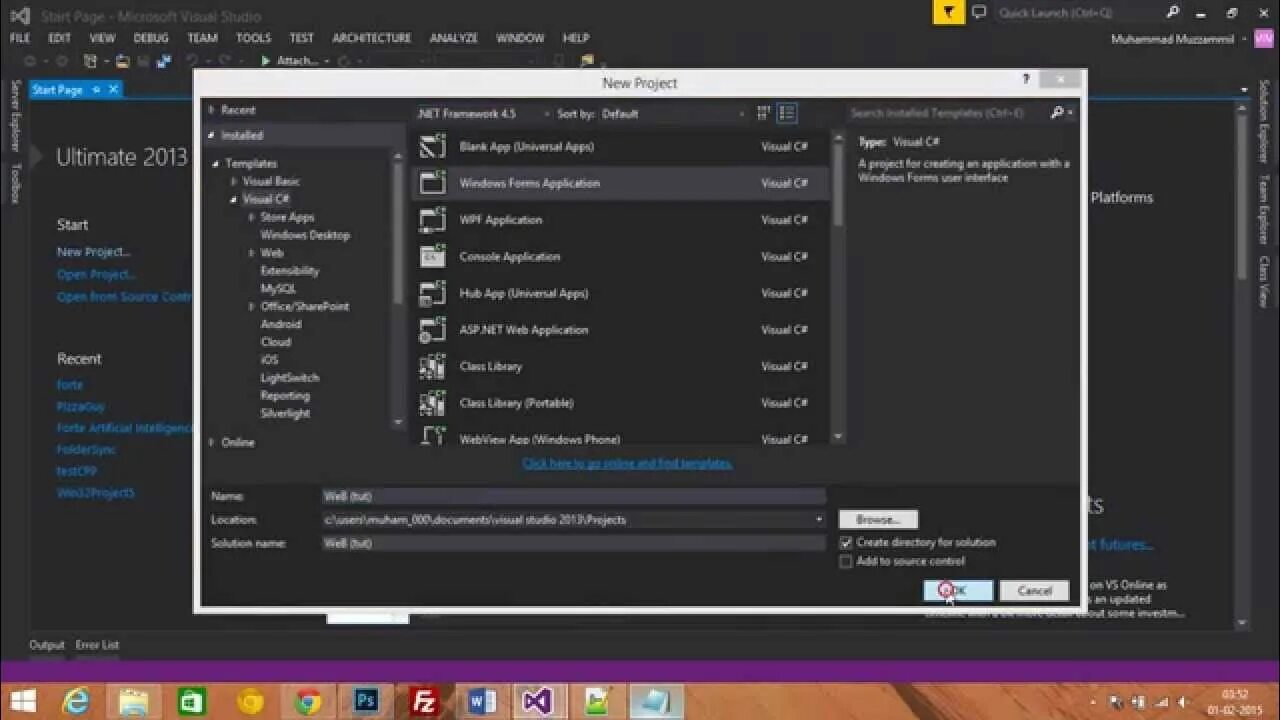Click Open Project... link on Start Page

(x=96, y=274)
